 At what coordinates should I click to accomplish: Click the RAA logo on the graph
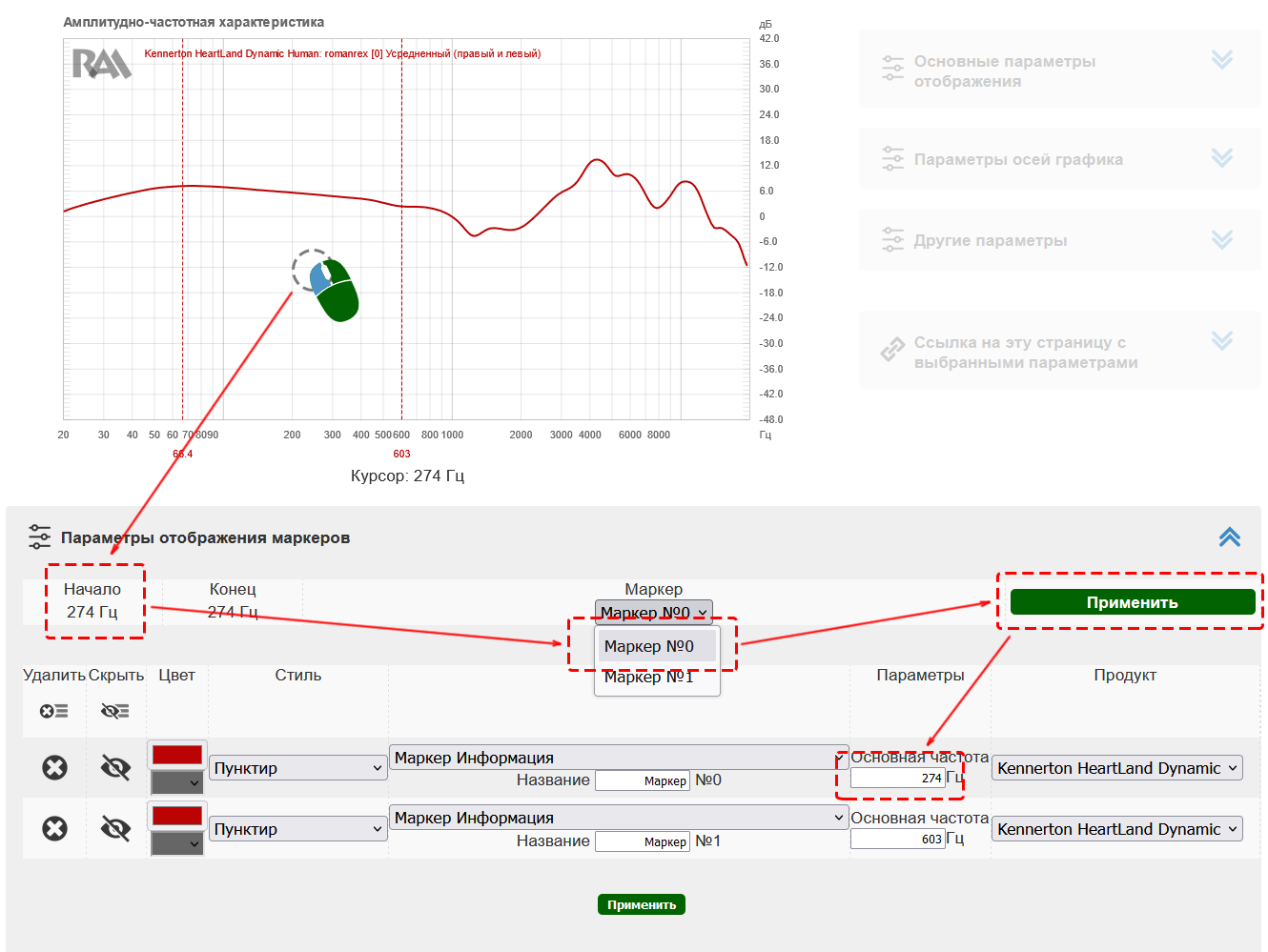click(x=101, y=64)
